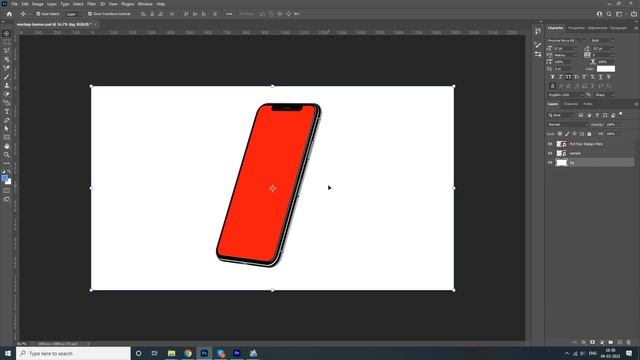Click the Underline text style button

(x=600, y=77)
